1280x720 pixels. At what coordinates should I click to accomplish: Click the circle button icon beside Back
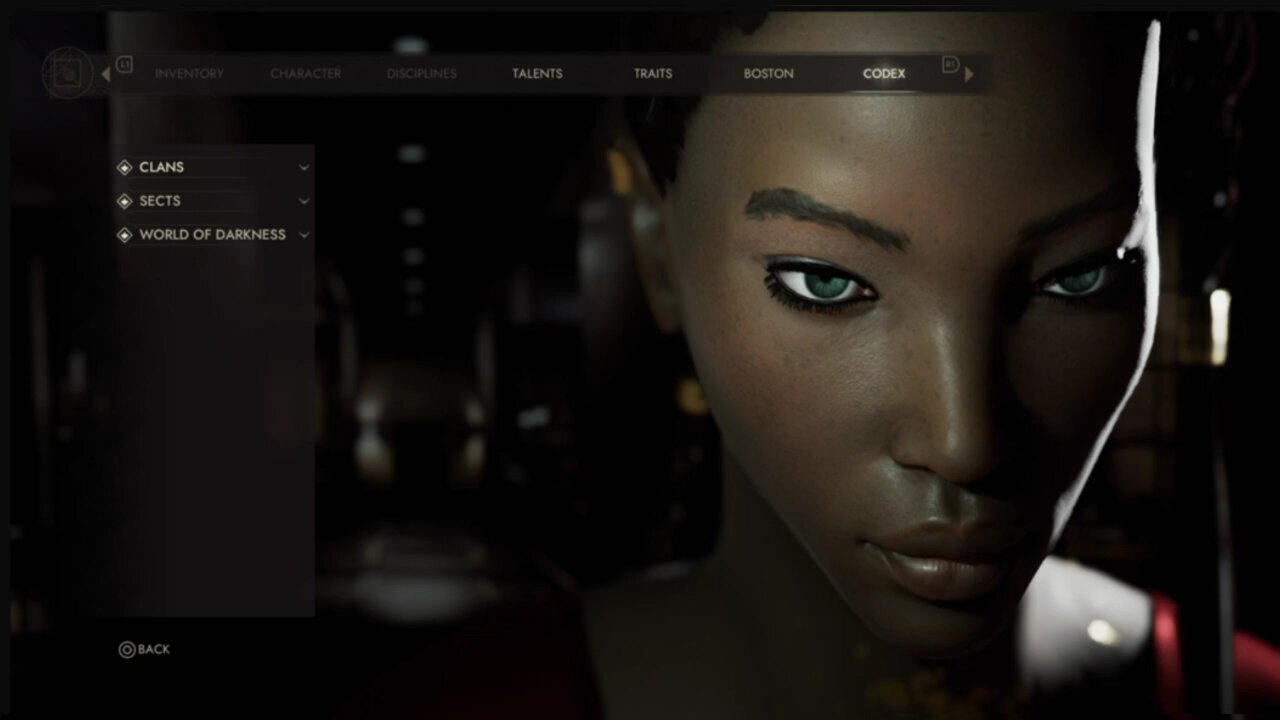pos(127,650)
